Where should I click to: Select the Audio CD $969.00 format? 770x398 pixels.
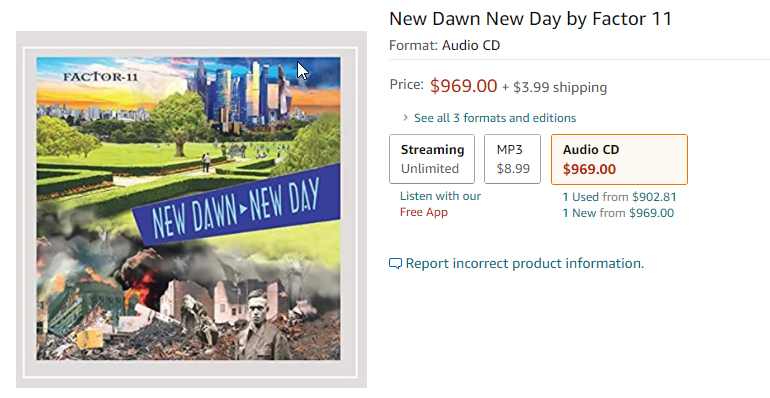619,159
